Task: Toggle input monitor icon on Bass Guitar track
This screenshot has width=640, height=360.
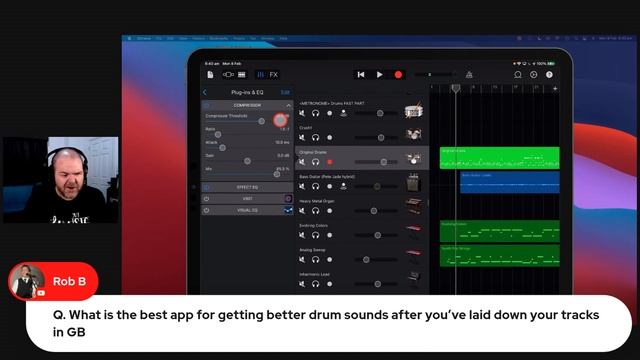Action: point(344,187)
